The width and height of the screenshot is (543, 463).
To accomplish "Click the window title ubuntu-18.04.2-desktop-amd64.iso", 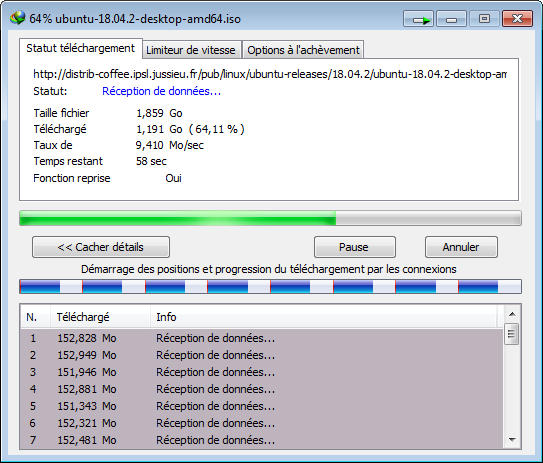I will pos(148,19).
